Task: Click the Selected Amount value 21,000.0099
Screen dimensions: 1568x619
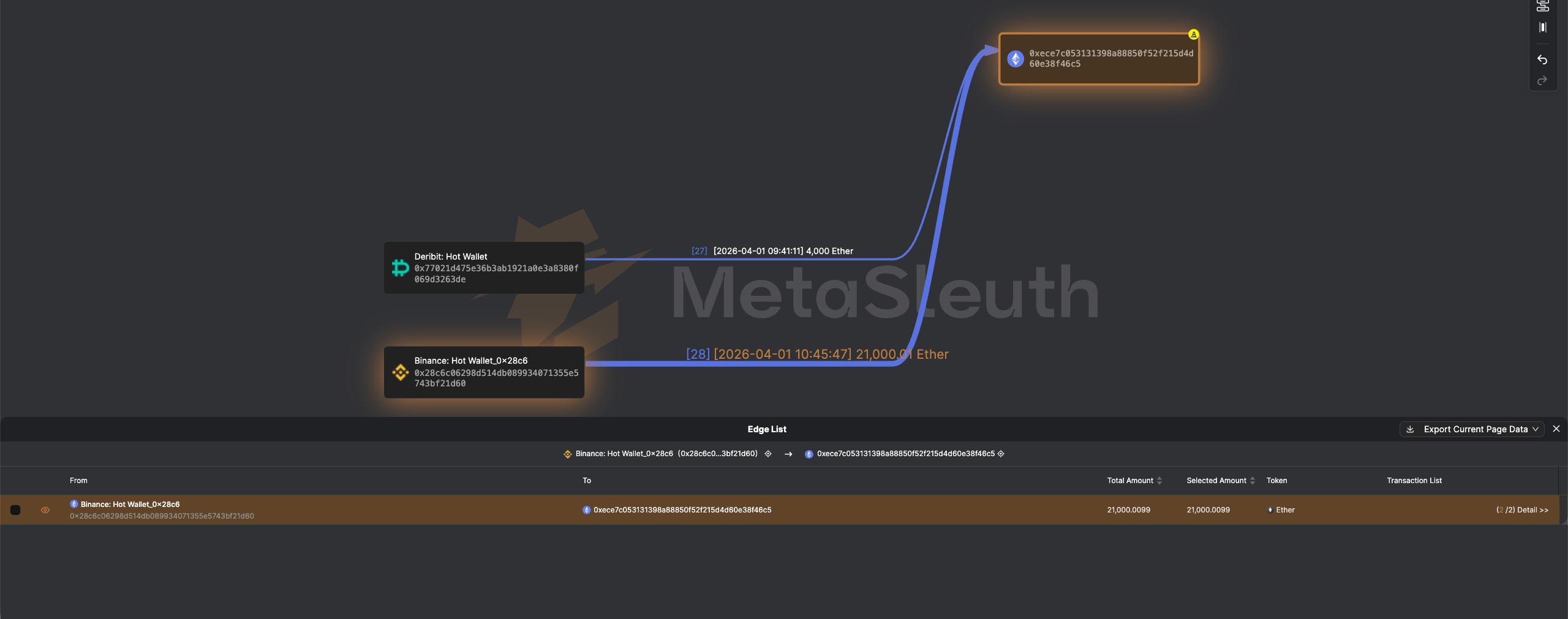Action: (x=1208, y=510)
